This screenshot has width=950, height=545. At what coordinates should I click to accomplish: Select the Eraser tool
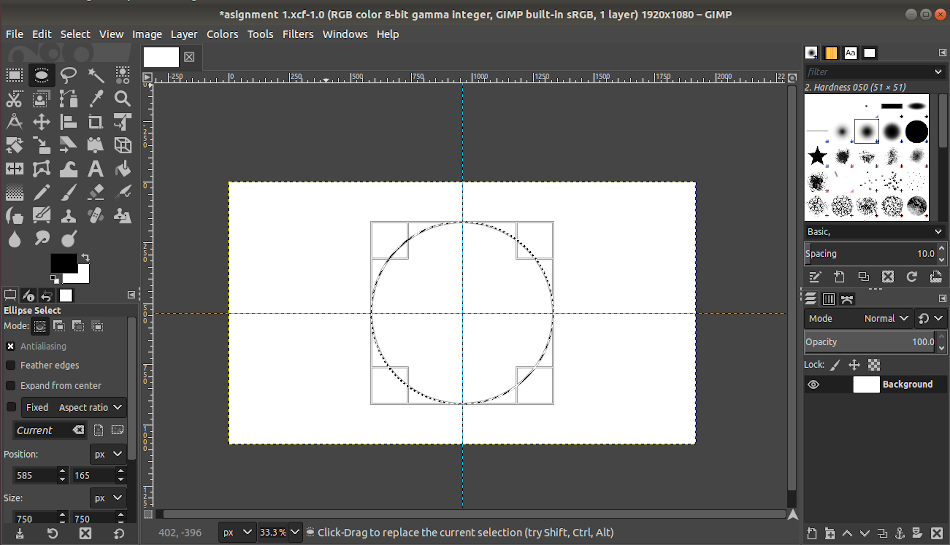tap(96, 193)
